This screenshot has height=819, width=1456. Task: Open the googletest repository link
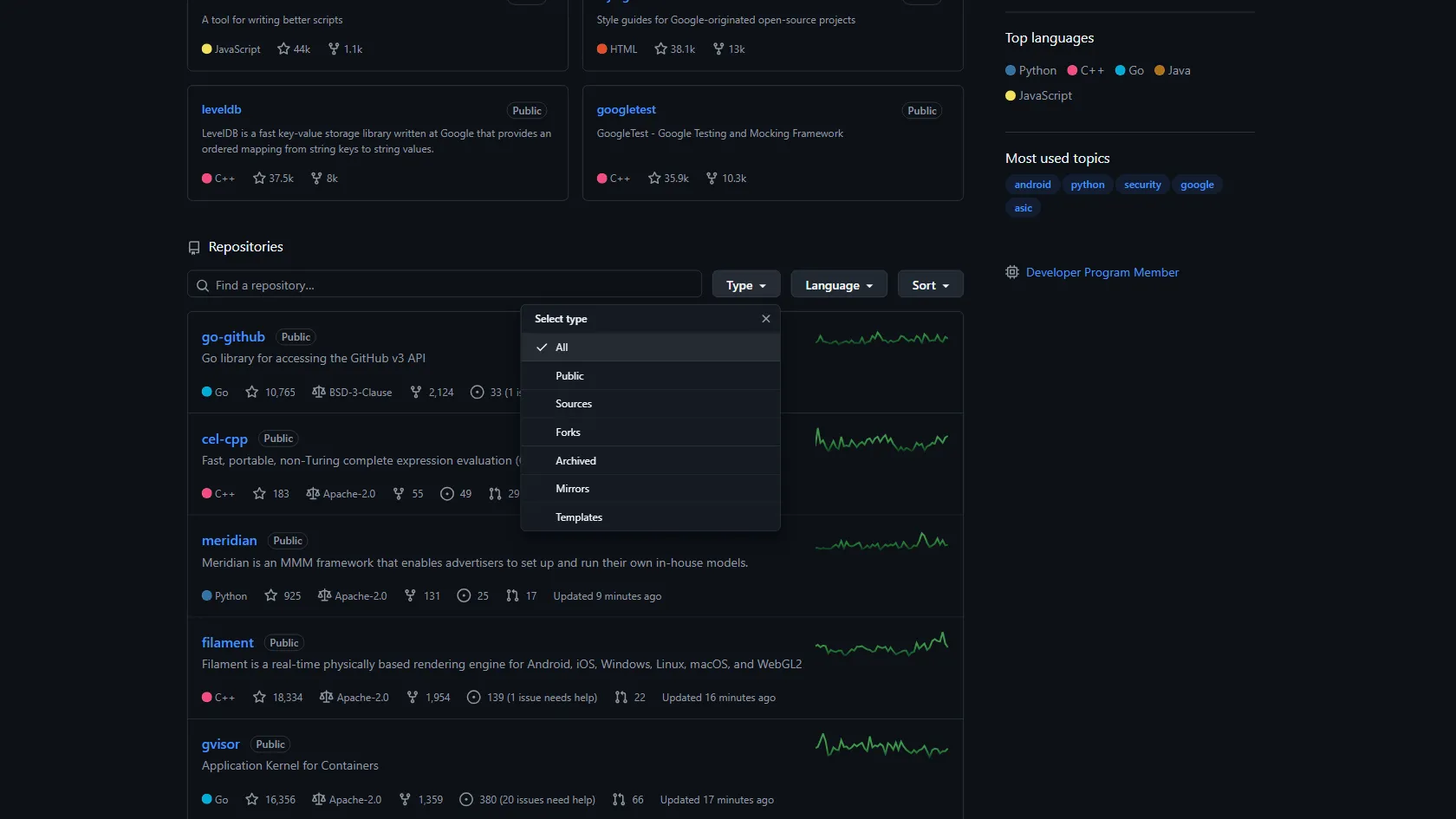tap(627, 109)
